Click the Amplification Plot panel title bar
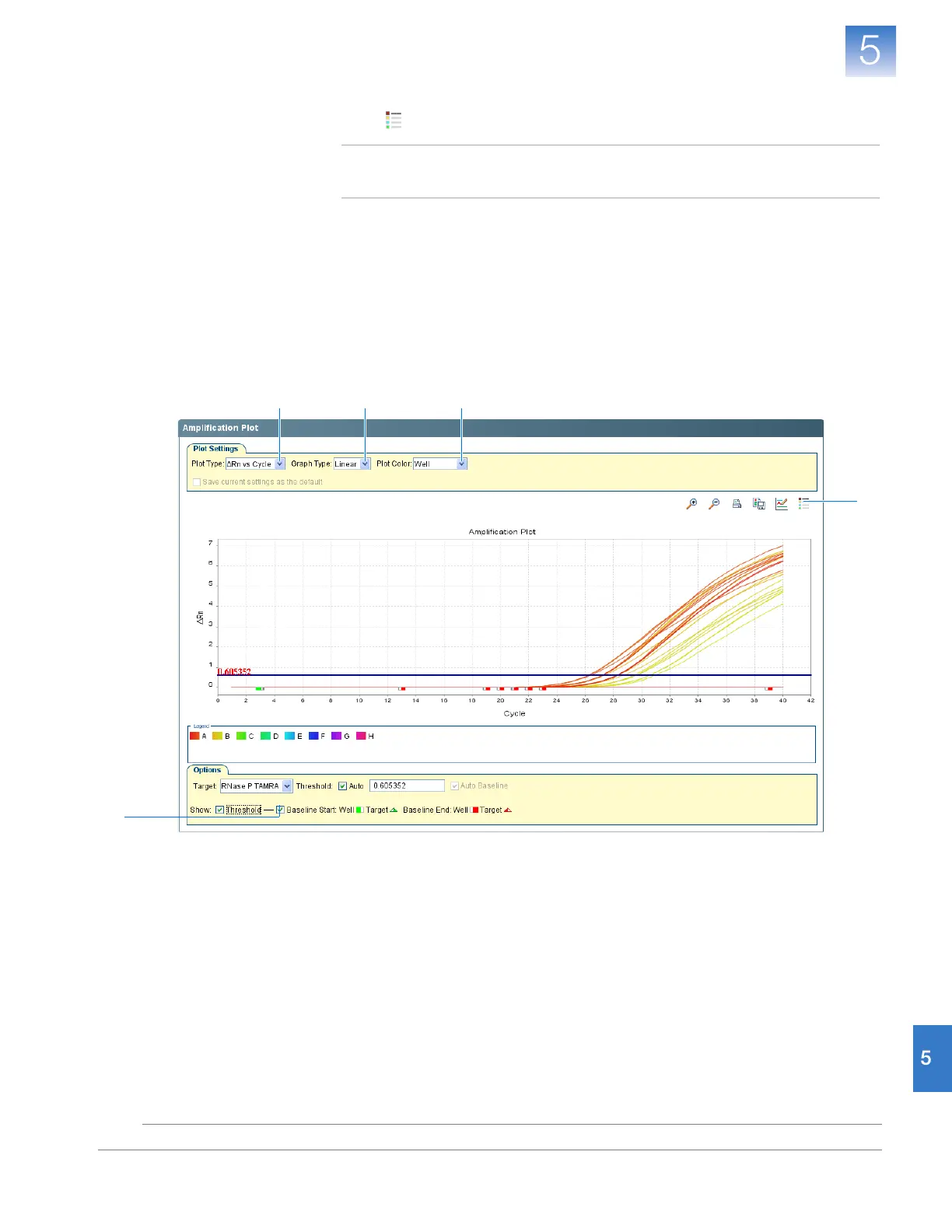Image resolution: width=952 pixels, height=1232 pixels. coord(501,428)
